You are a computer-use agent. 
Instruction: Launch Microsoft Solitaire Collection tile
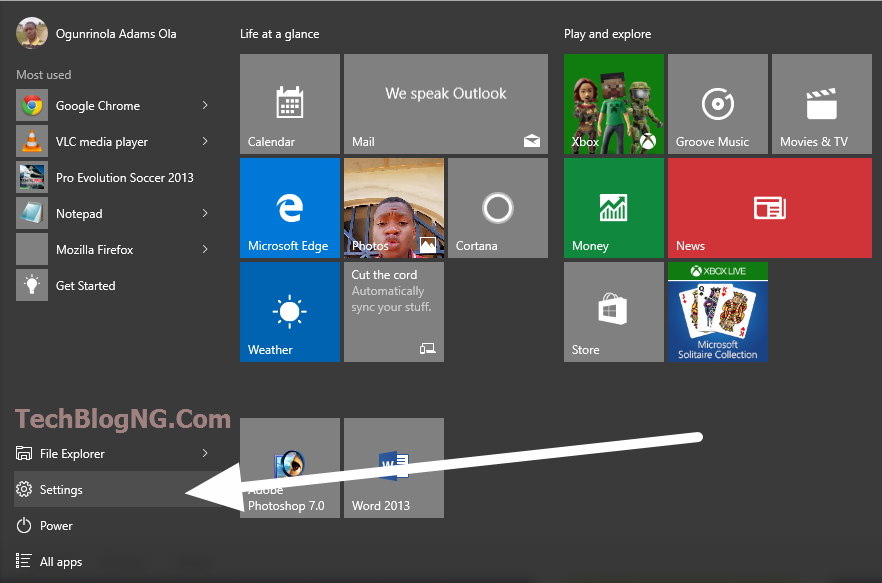[x=718, y=312]
